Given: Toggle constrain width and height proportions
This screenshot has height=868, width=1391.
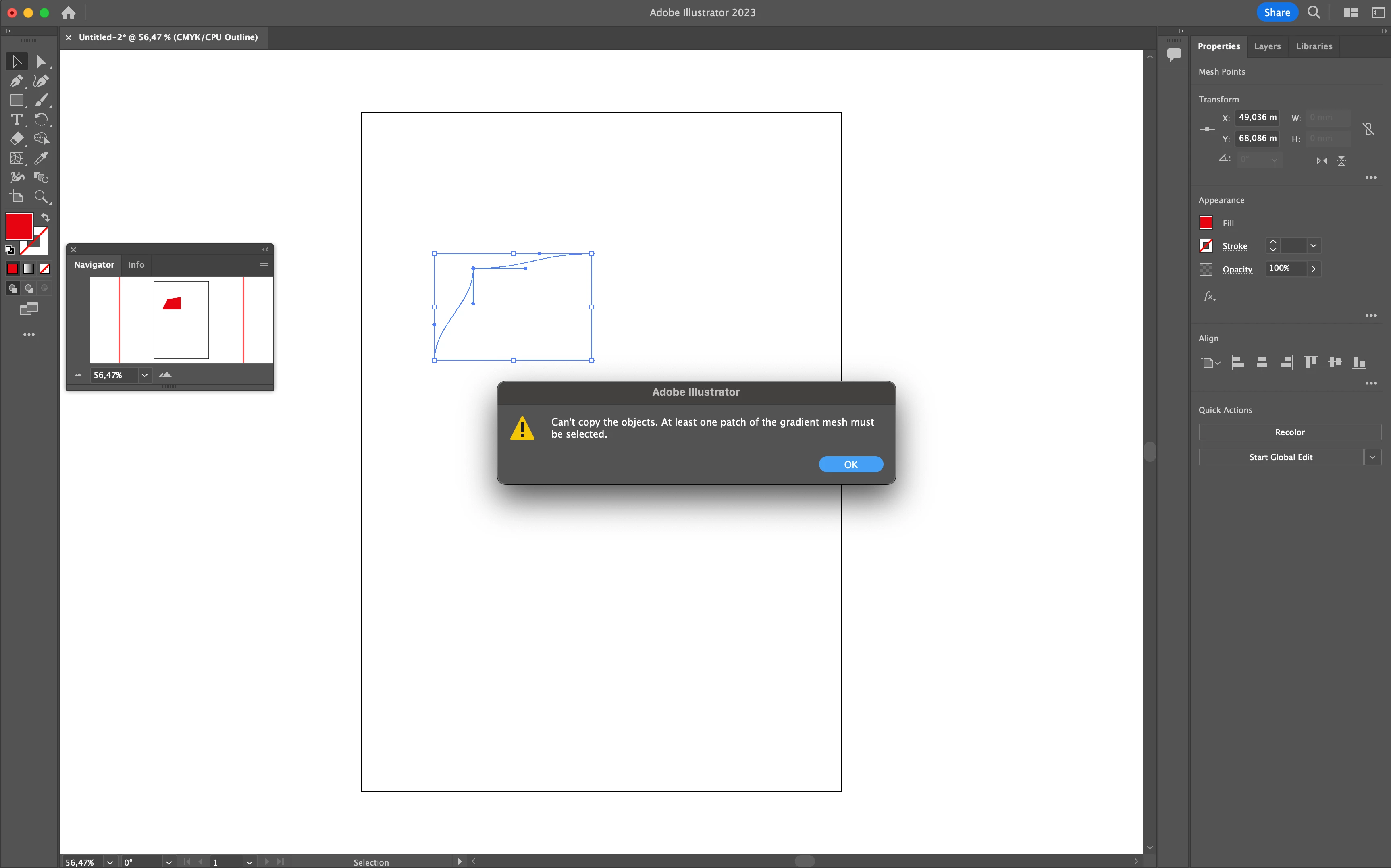Looking at the screenshot, I should (x=1368, y=129).
